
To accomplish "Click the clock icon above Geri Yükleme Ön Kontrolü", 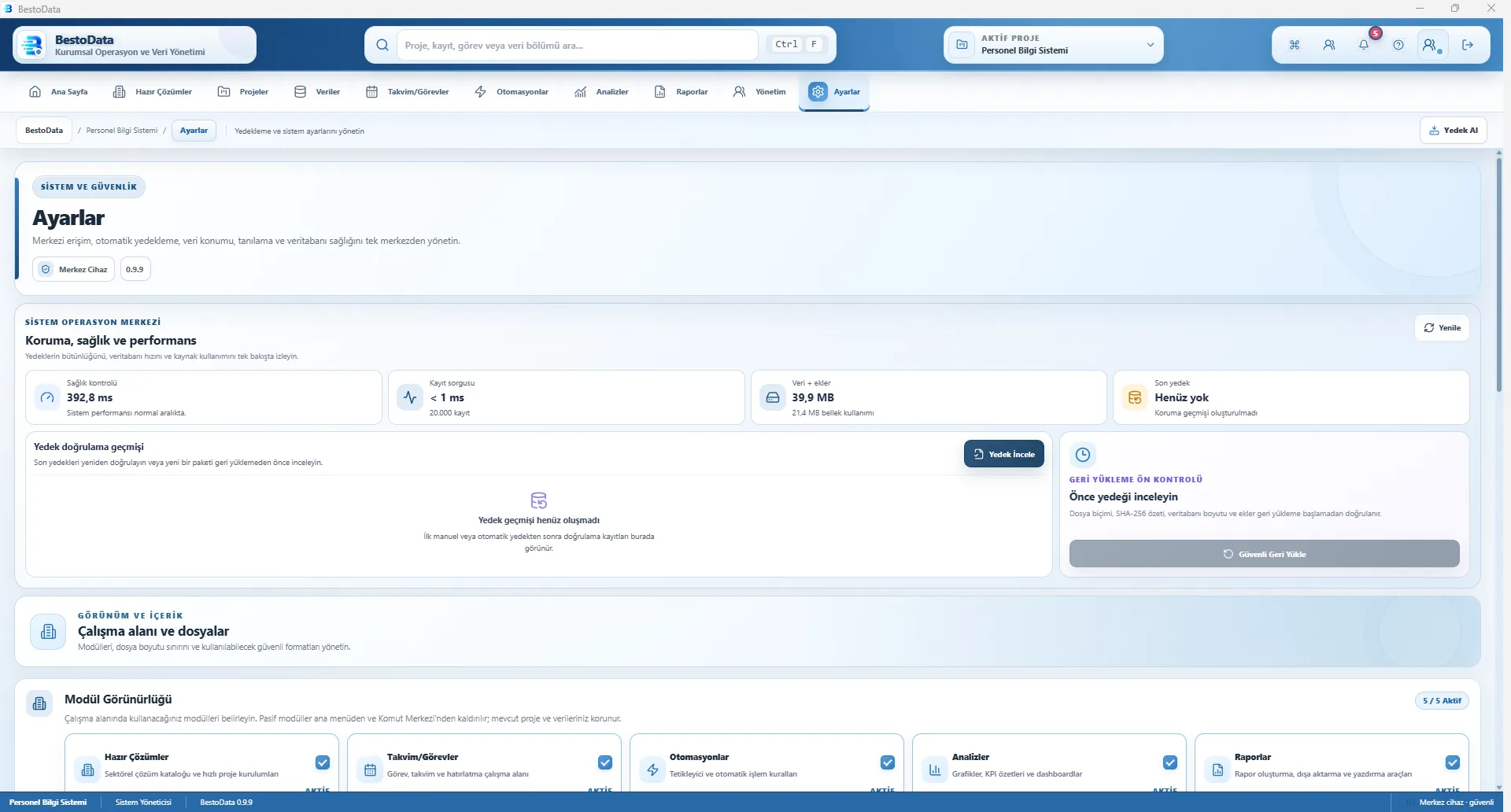I will (1083, 455).
